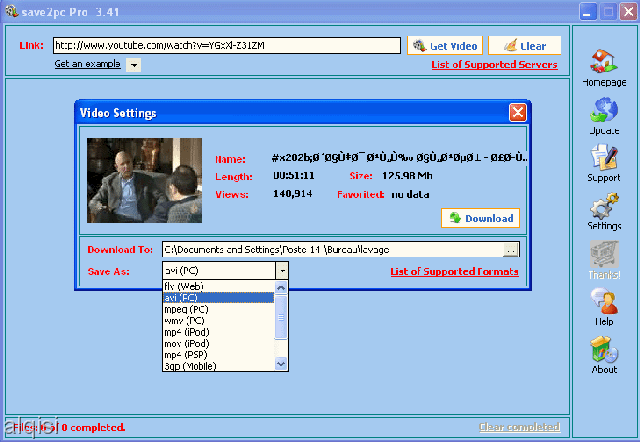Click the Favorited 'no data' text
The image size is (640, 442).
(x=410, y=194)
